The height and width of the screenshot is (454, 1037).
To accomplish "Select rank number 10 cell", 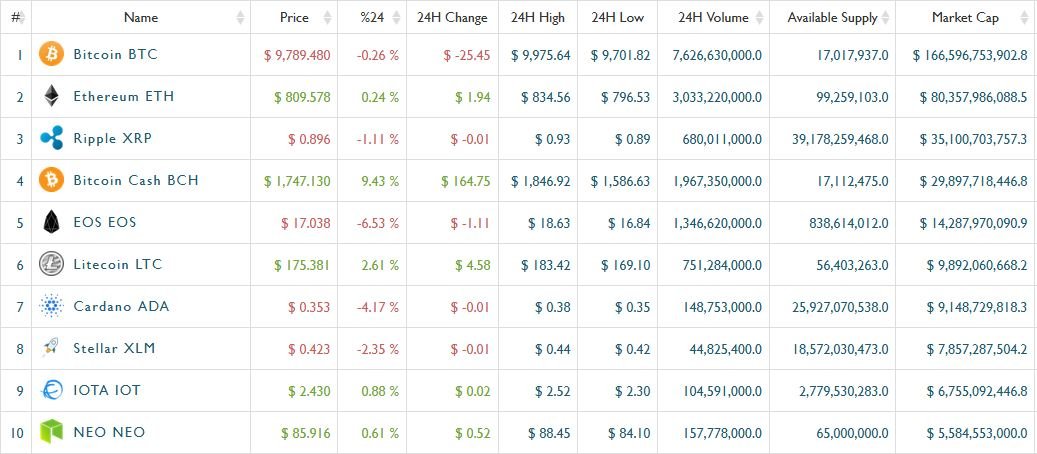I will 17,433.
